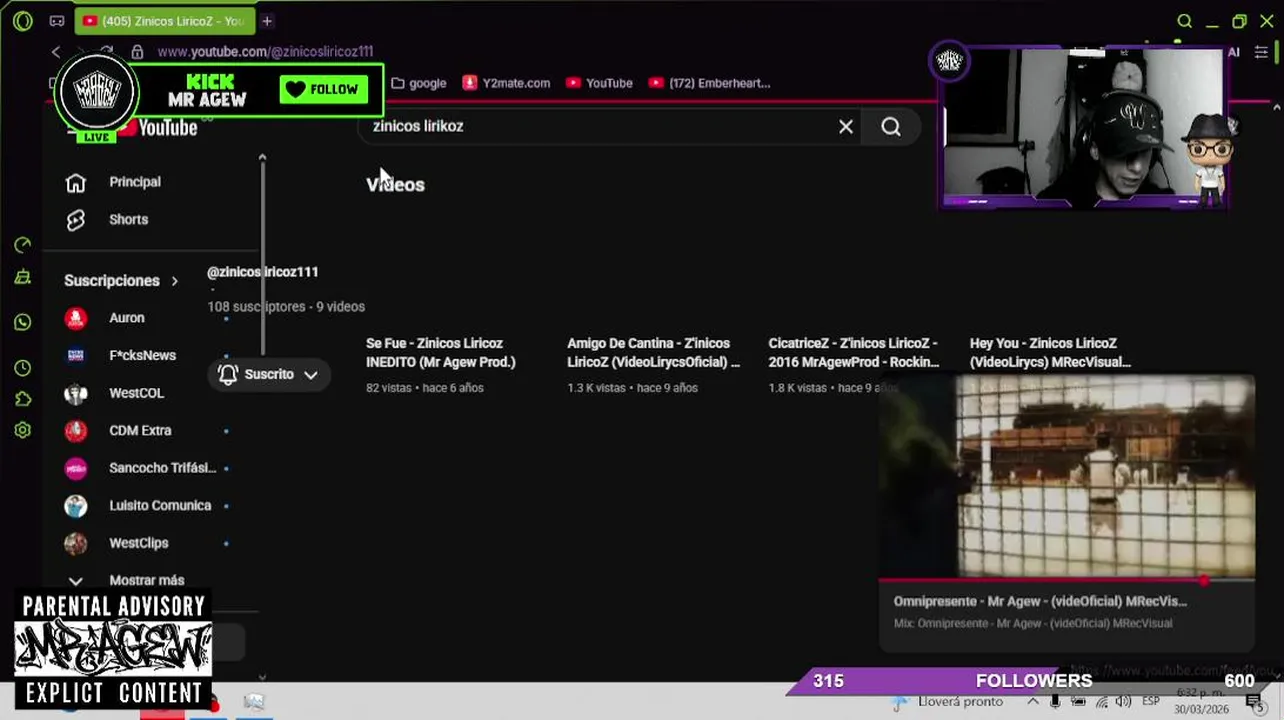Click the sidebar scrollbar up arrow

pyautogui.click(x=262, y=158)
